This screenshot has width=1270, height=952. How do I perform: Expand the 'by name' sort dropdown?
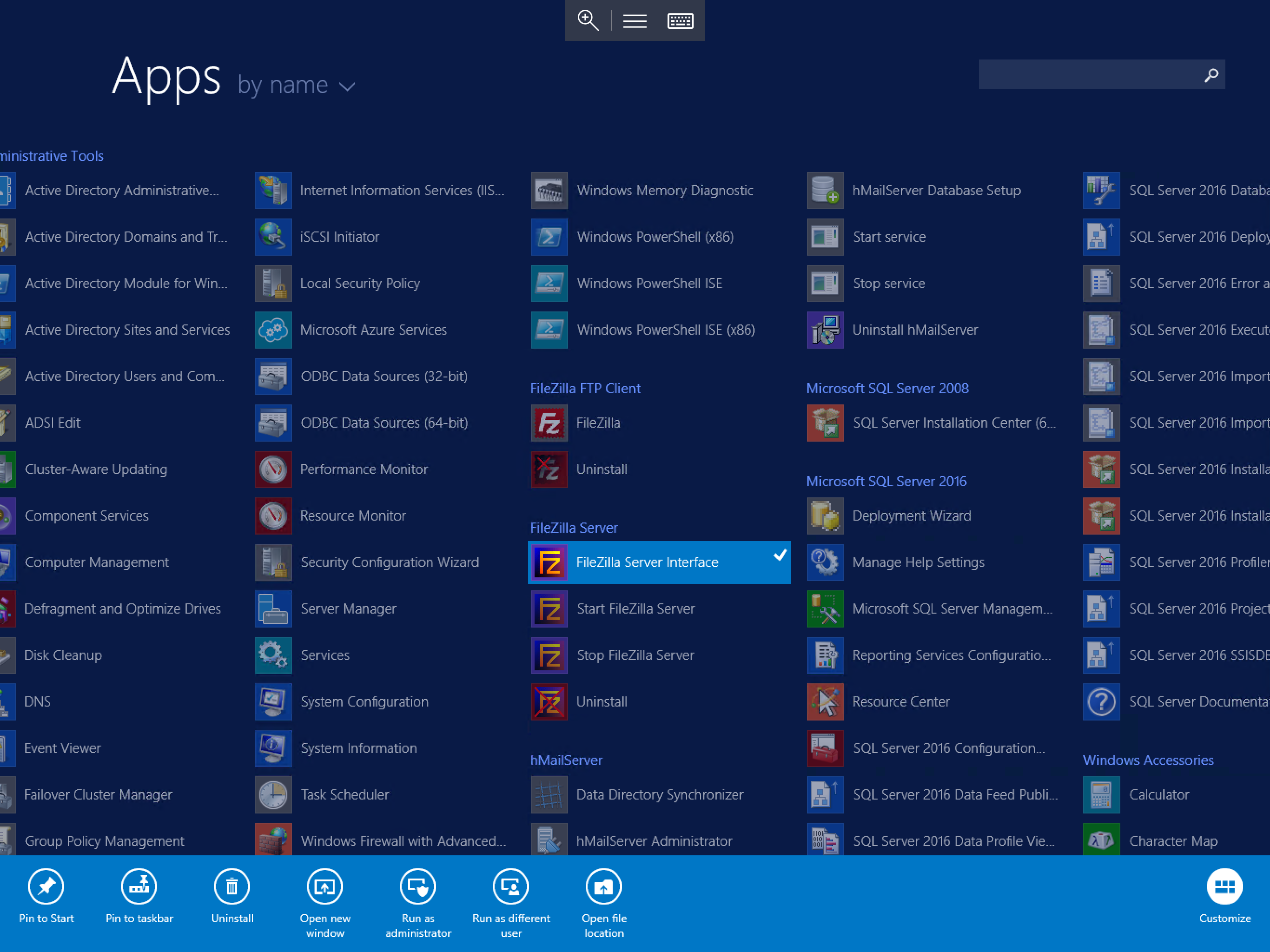296,85
